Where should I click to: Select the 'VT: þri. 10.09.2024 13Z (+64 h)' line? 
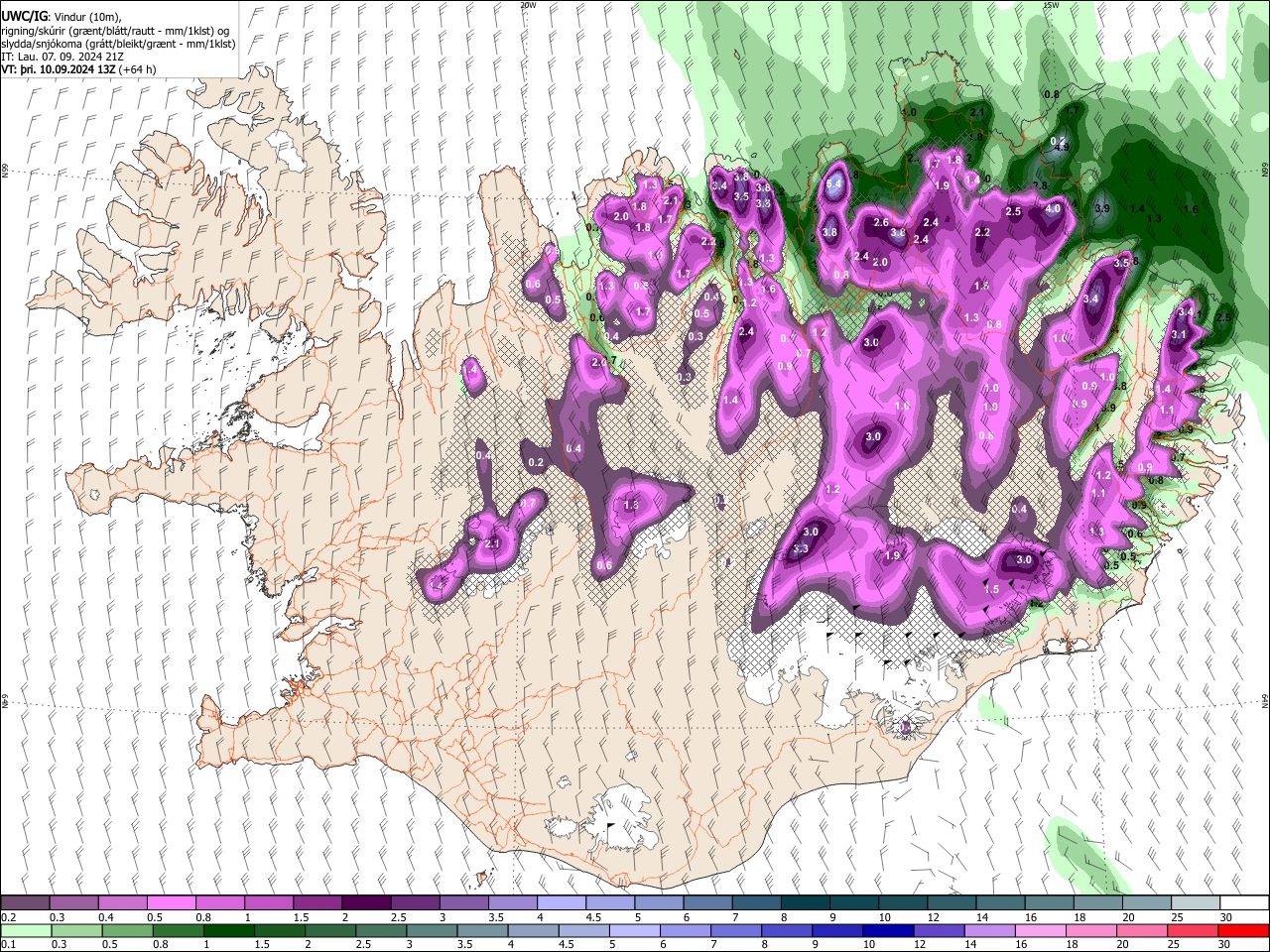pos(79,69)
